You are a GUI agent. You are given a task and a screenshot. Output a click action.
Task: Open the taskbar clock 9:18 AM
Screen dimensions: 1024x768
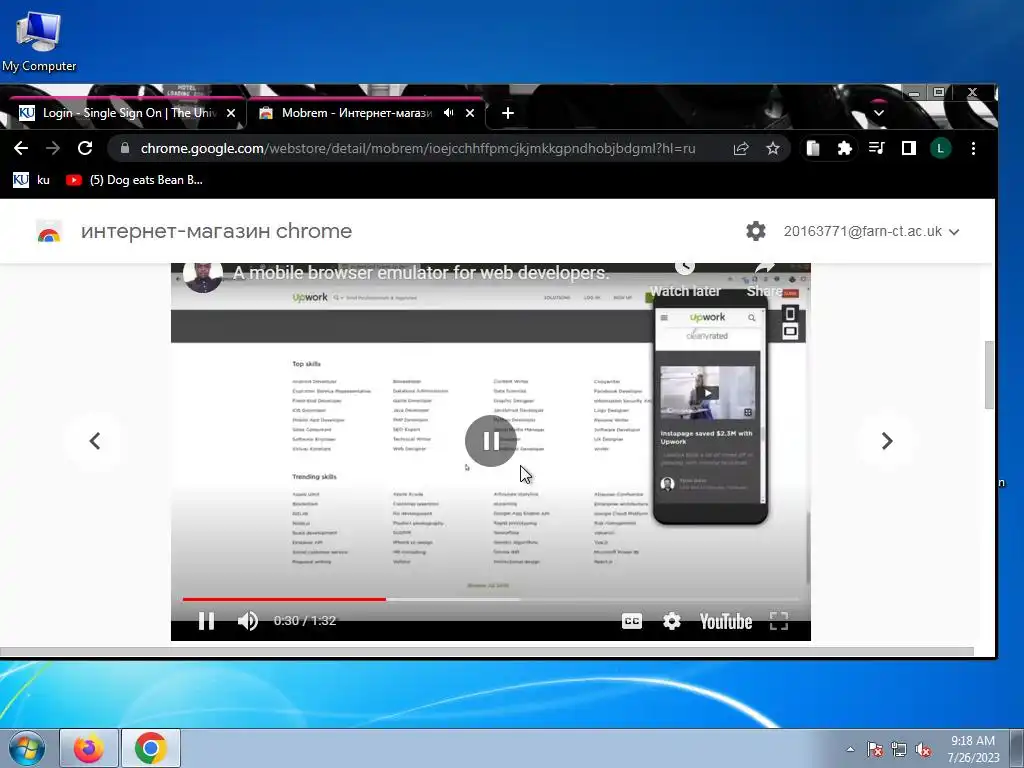(973, 749)
